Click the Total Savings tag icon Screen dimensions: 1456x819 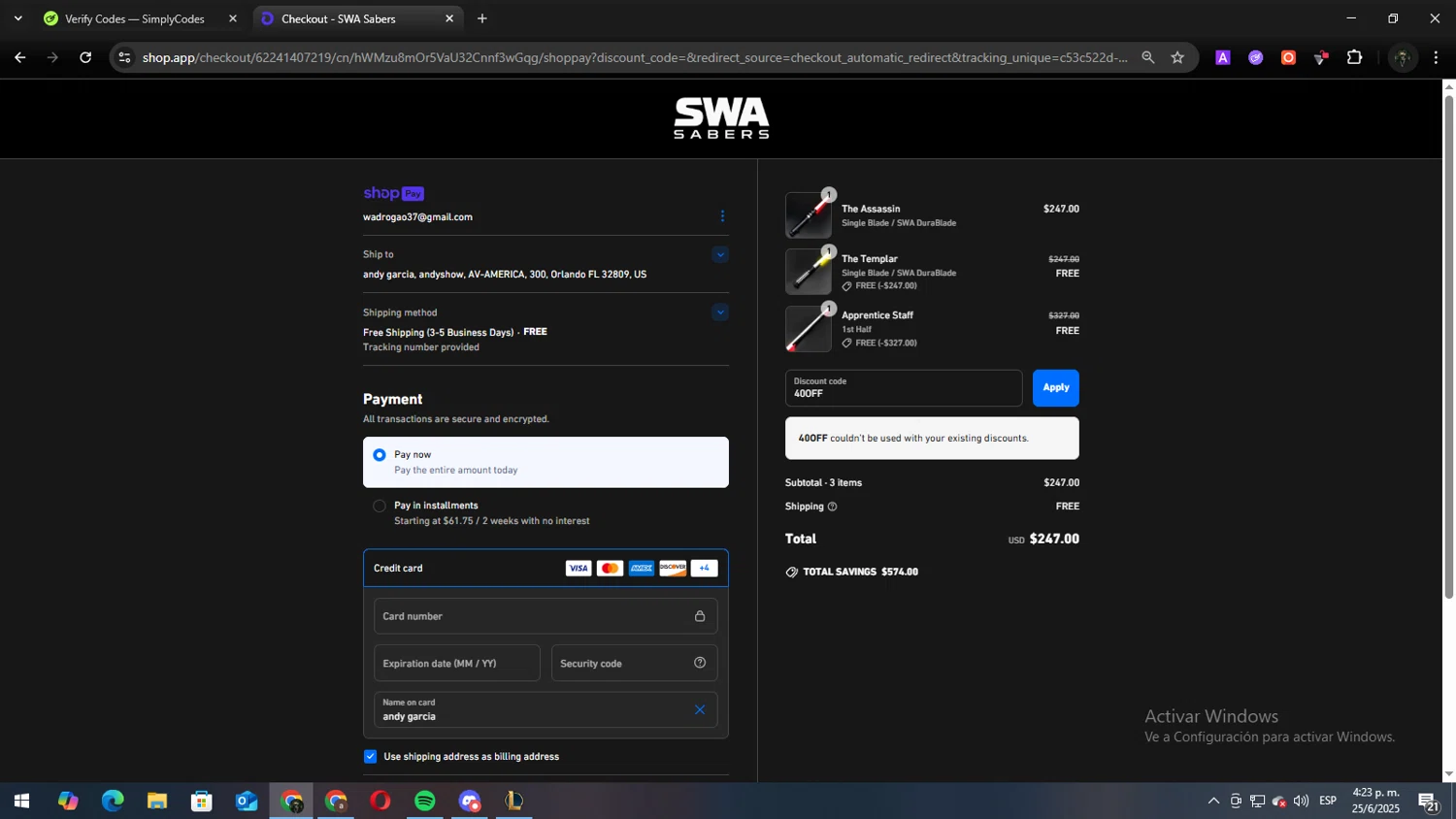792,573
